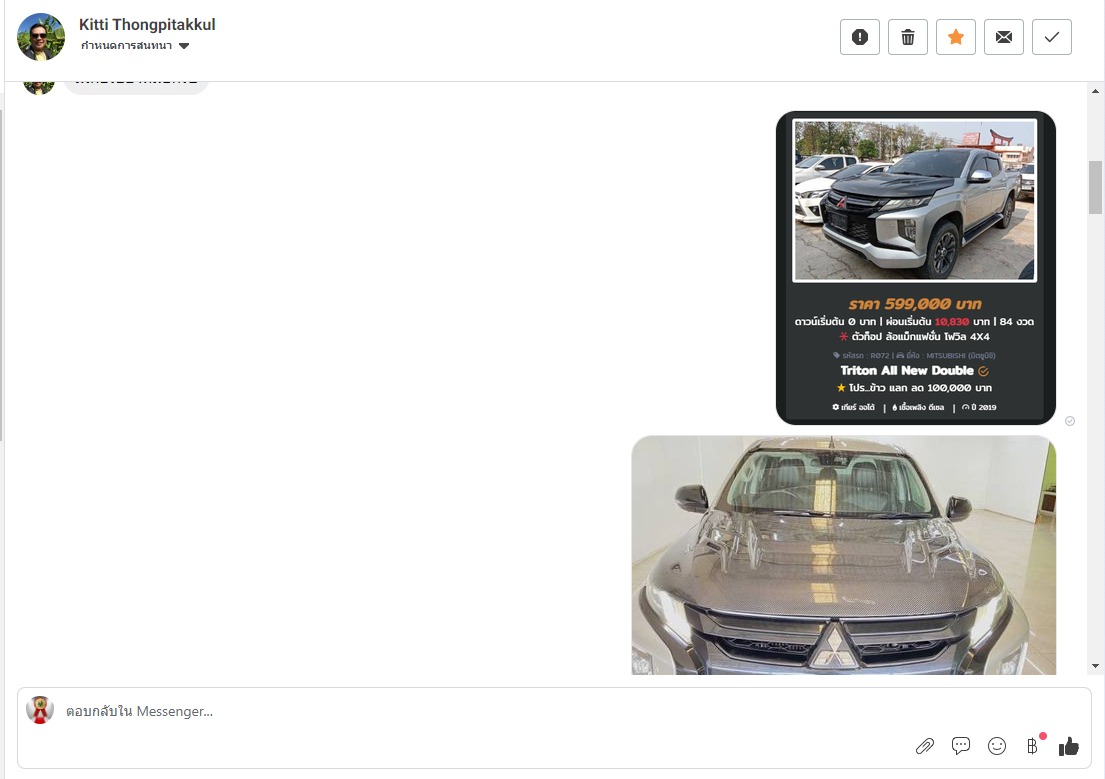Open Kitti Thongpitakkul's profile picture
Screen dimensions: 1105x779
pos(41,37)
